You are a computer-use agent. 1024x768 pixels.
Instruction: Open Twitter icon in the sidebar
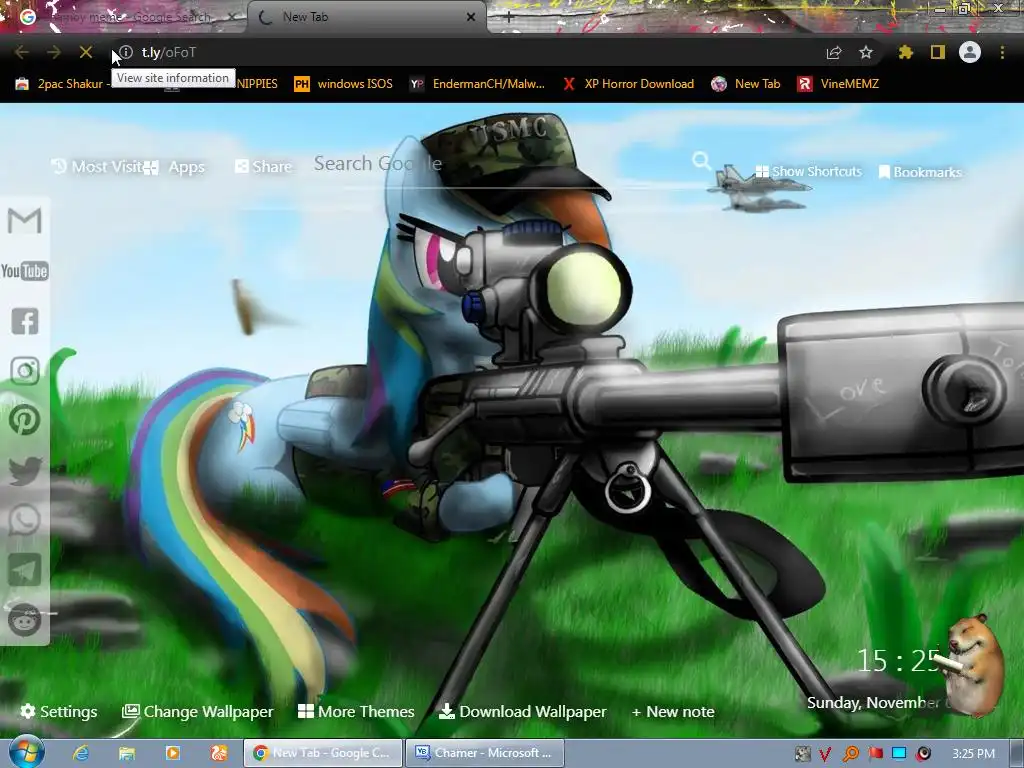click(25, 471)
